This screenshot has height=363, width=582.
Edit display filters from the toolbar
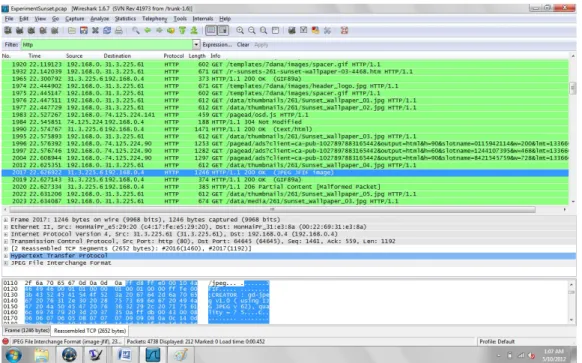click(x=304, y=30)
